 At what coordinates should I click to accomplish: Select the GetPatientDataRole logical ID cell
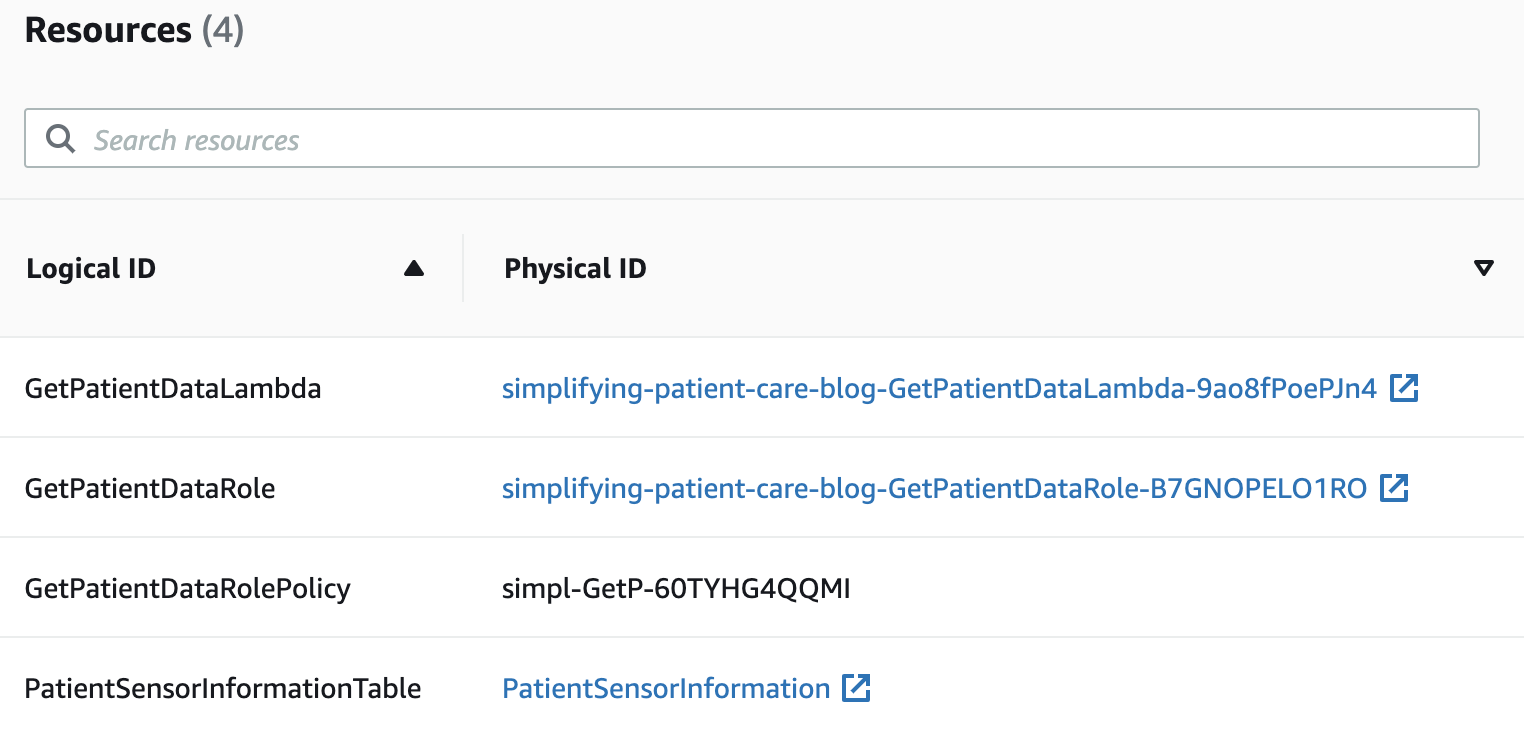point(150,488)
